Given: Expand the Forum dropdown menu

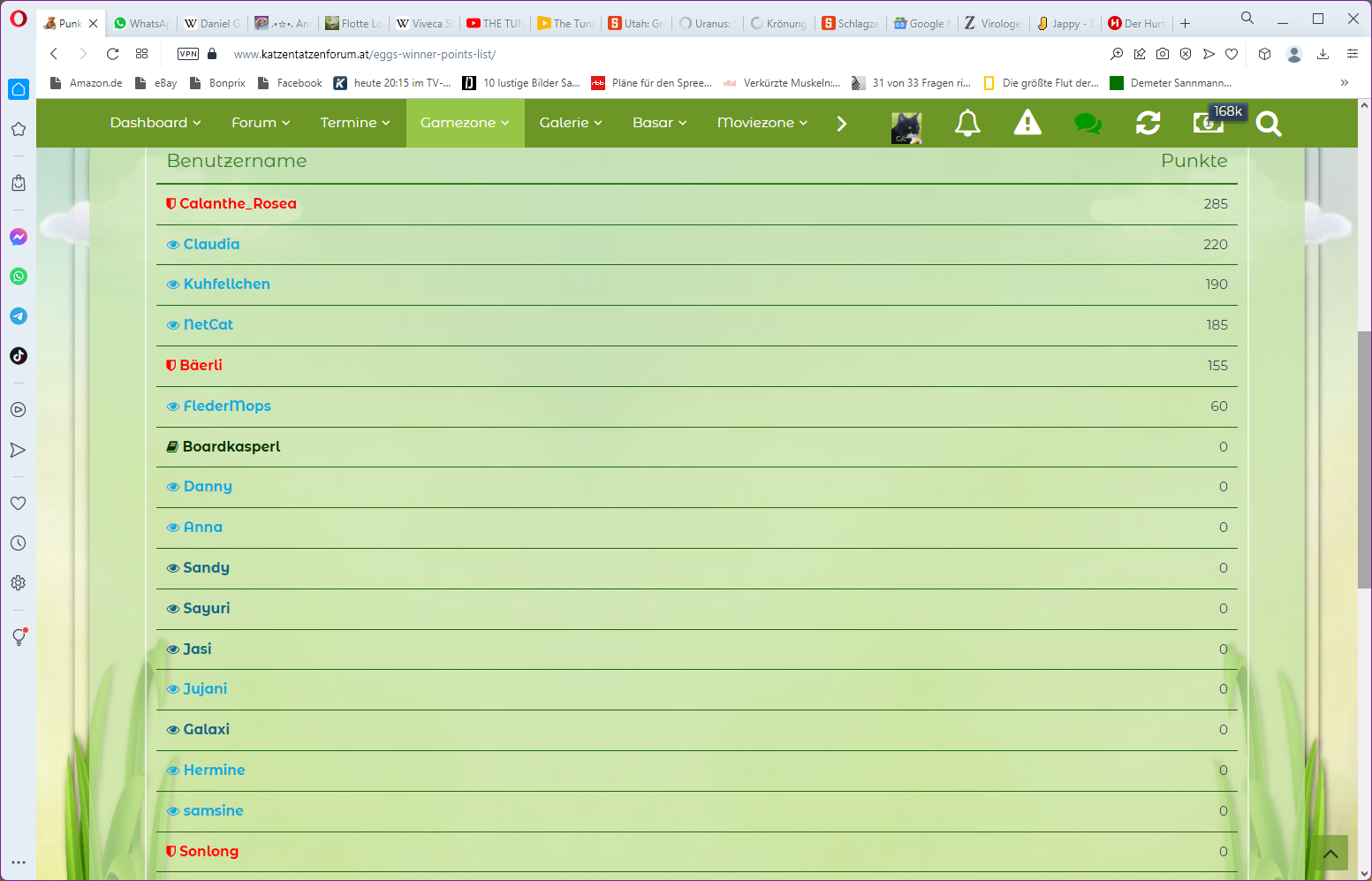Looking at the screenshot, I should point(261,123).
